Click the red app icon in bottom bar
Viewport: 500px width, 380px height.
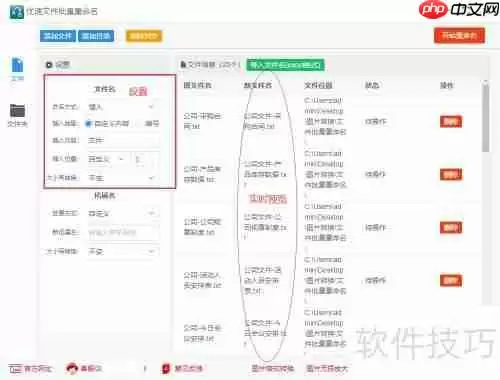click(166, 369)
